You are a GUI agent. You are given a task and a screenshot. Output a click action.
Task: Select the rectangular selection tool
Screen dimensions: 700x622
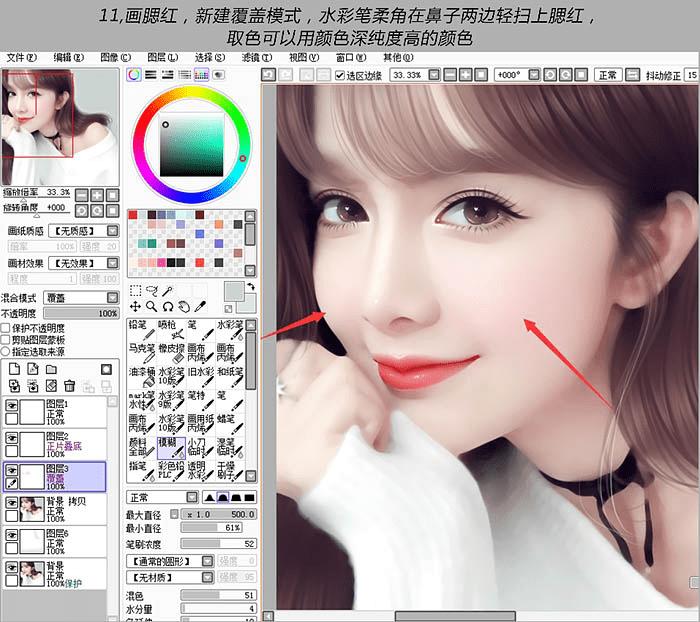(135, 291)
